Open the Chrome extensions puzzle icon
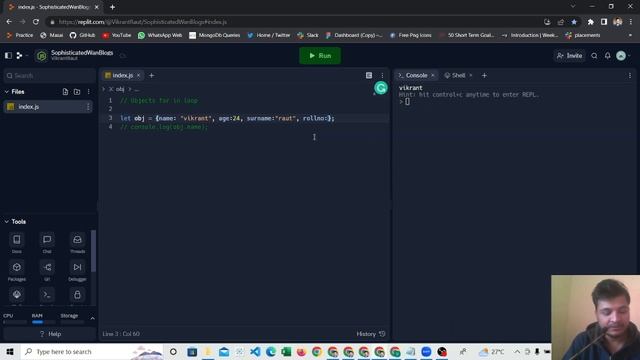 click(x=591, y=22)
